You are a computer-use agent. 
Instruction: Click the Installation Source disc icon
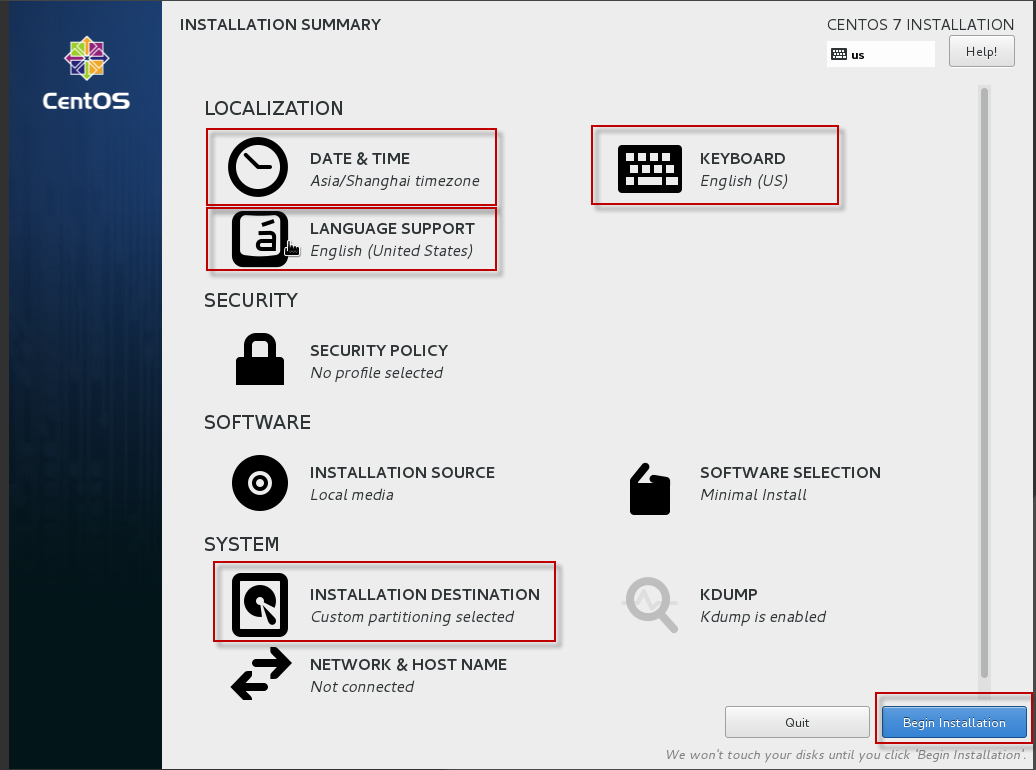[x=260, y=482]
